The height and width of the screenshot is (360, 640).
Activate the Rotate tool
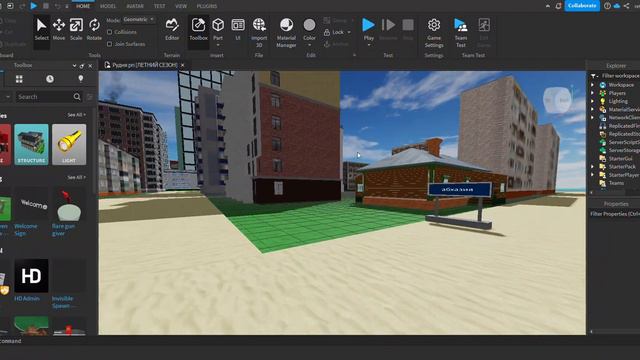(94, 29)
